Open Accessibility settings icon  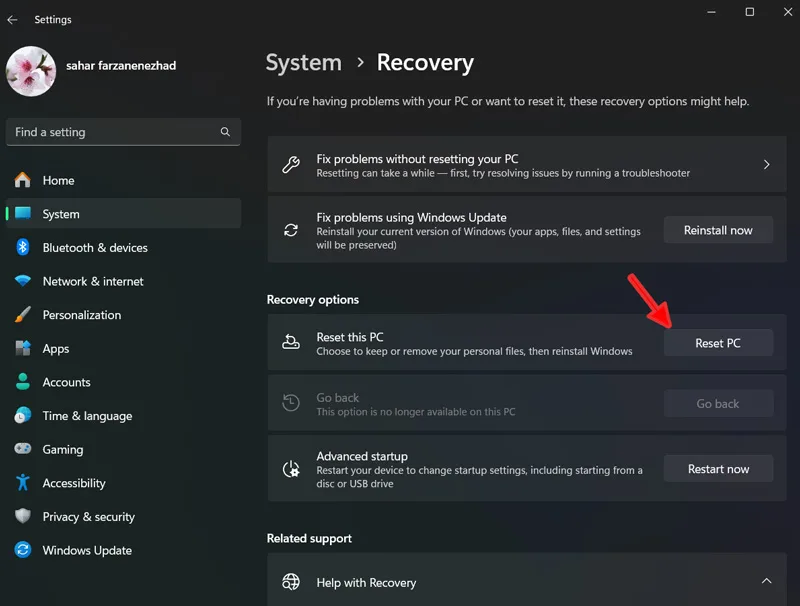point(22,483)
